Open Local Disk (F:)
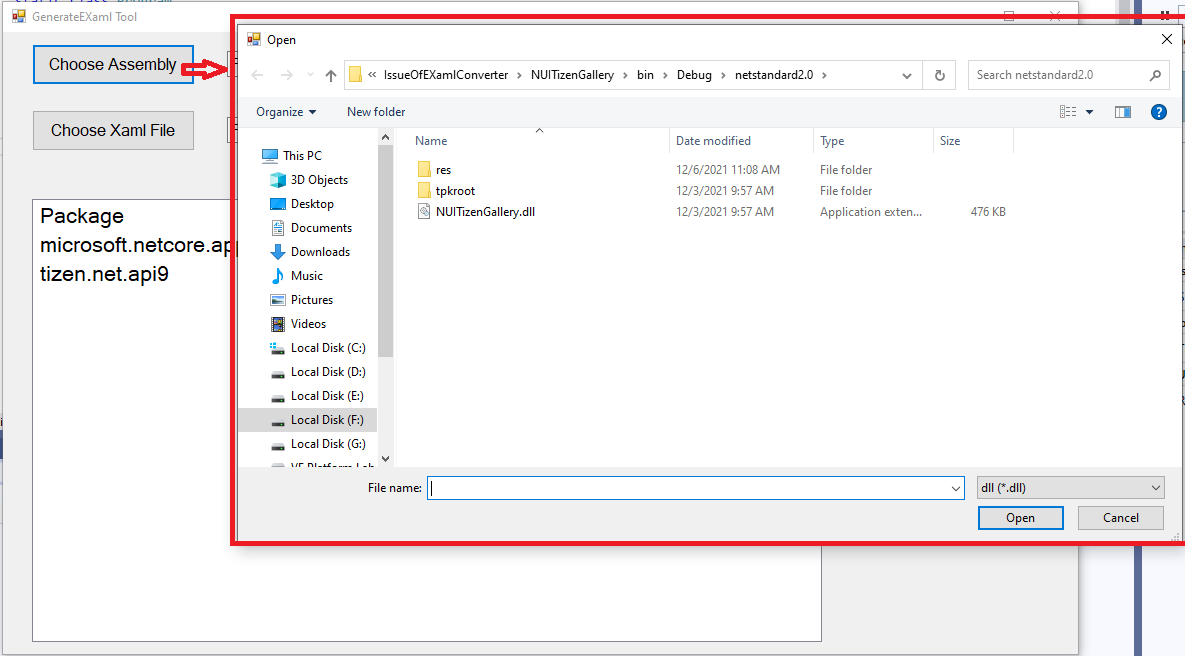1185x656 pixels. click(307, 420)
